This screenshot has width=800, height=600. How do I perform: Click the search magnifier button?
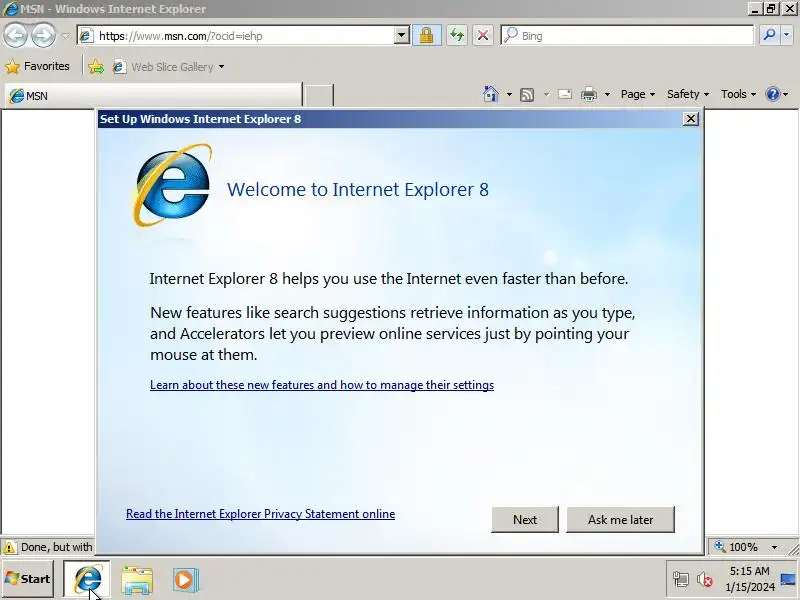769,35
